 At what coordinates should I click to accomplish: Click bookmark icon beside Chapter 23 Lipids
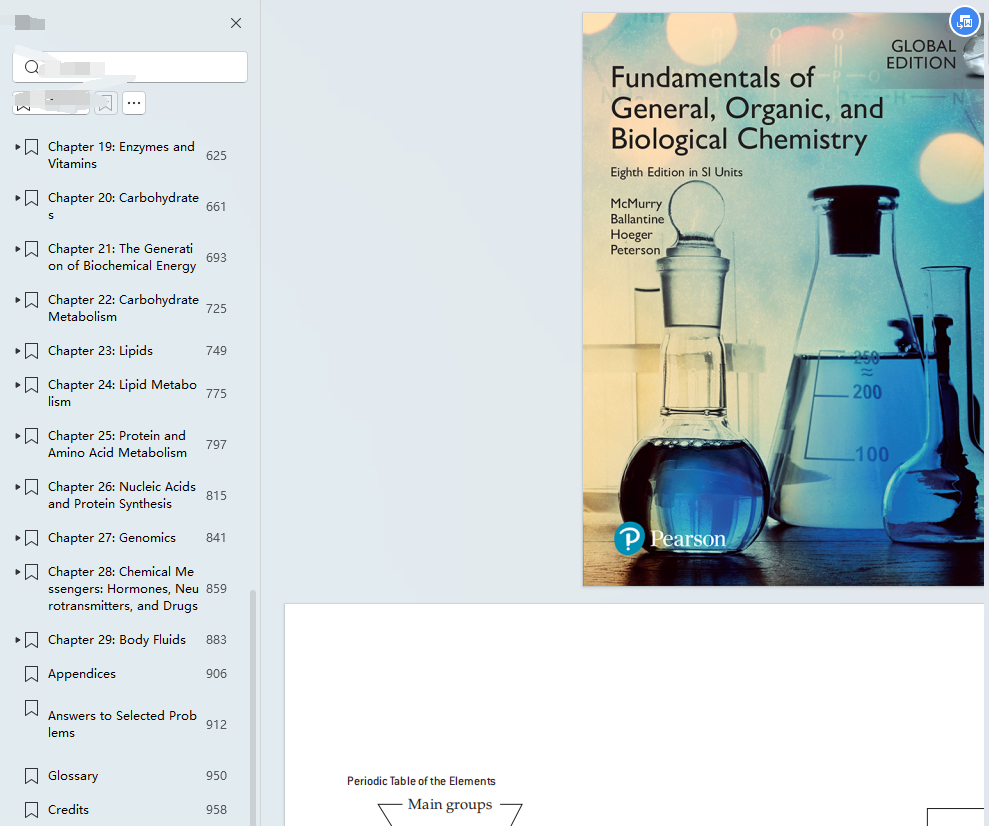[32, 352]
